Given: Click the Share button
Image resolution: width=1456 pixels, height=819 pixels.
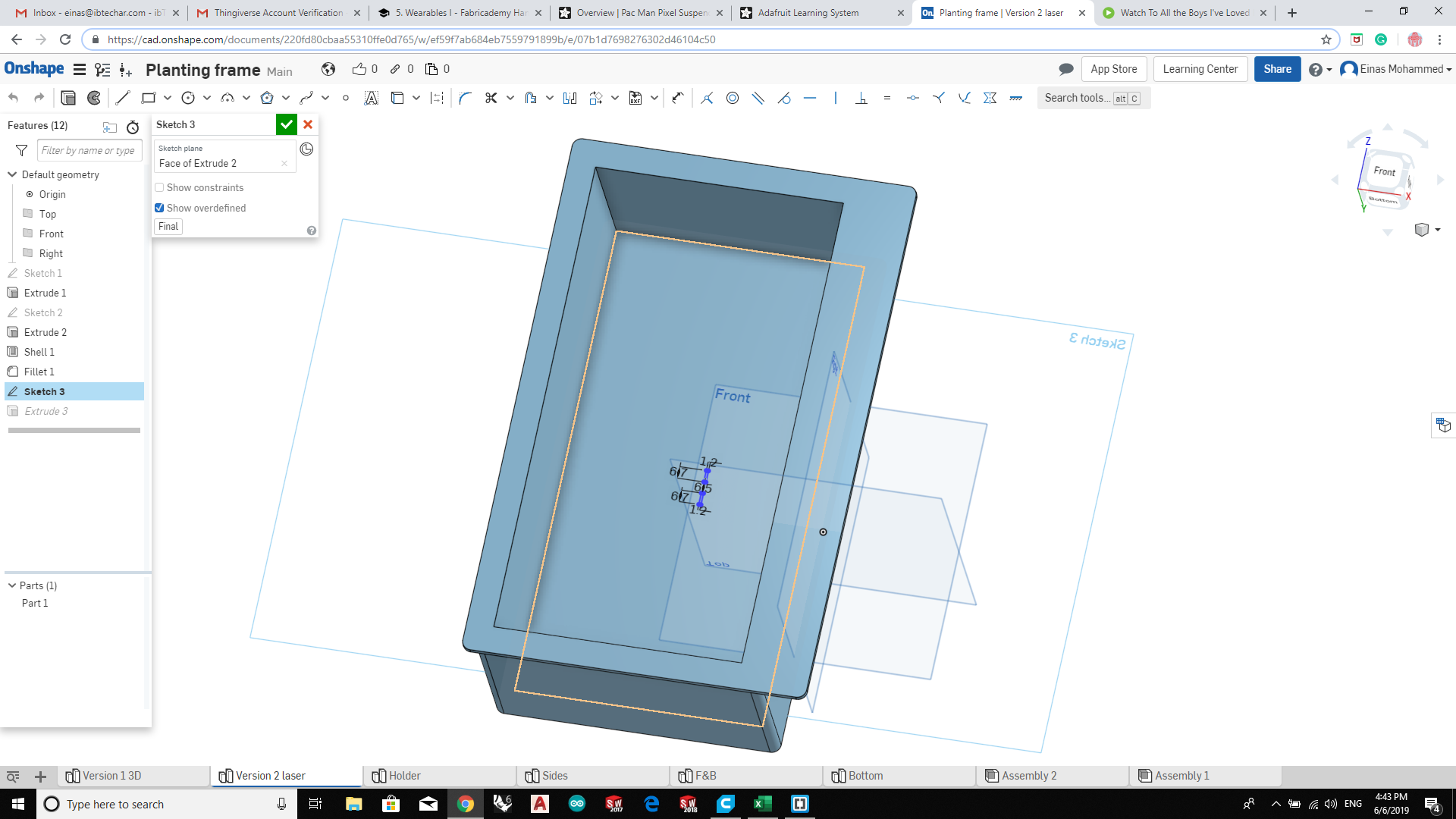Looking at the screenshot, I should coord(1277,69).
